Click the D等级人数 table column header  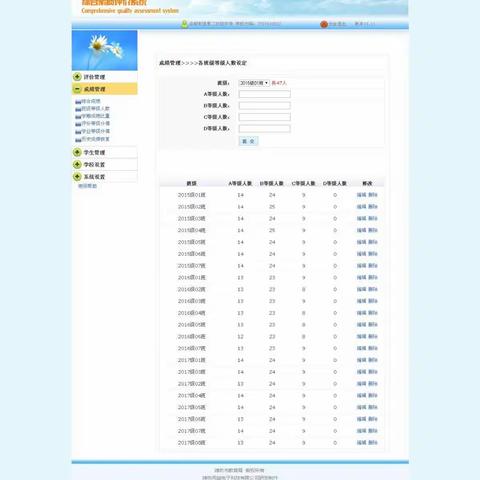point(335,183)
